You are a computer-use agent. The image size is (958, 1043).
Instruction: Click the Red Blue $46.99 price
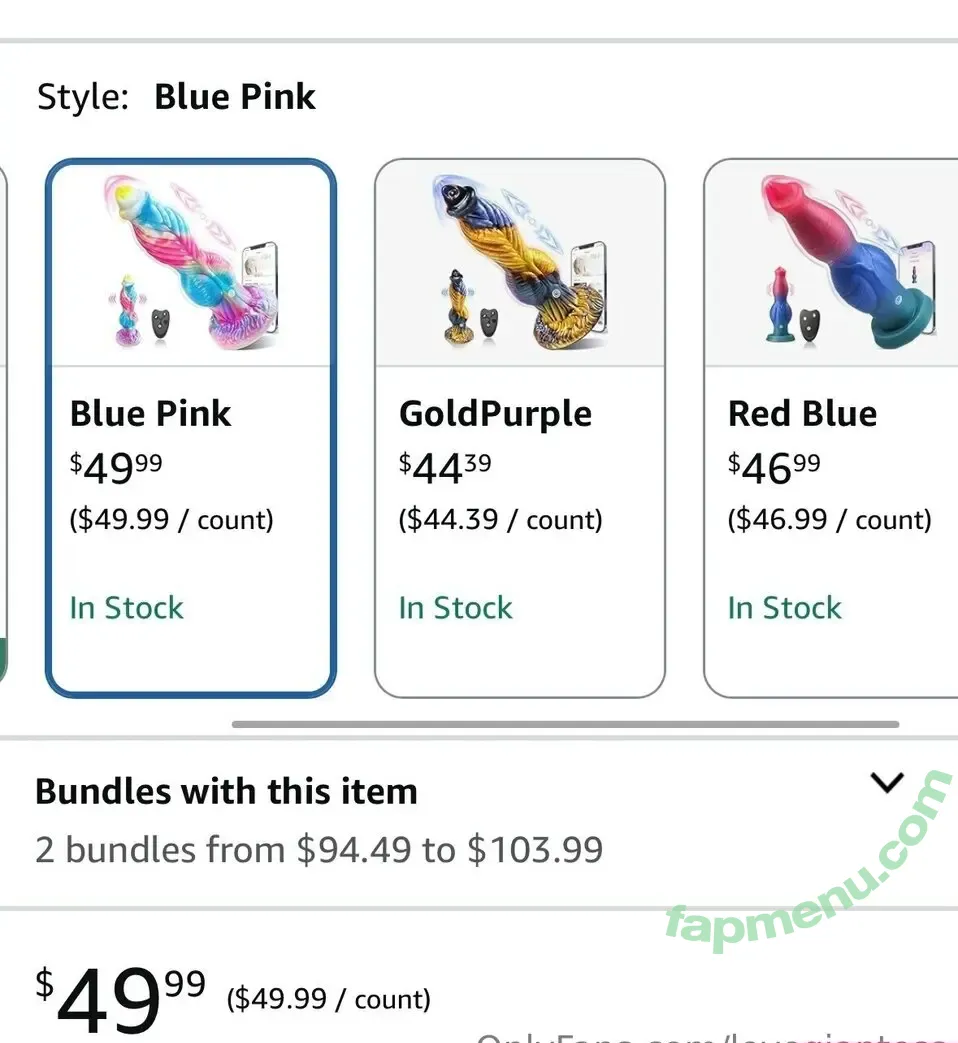pos(774,467)
